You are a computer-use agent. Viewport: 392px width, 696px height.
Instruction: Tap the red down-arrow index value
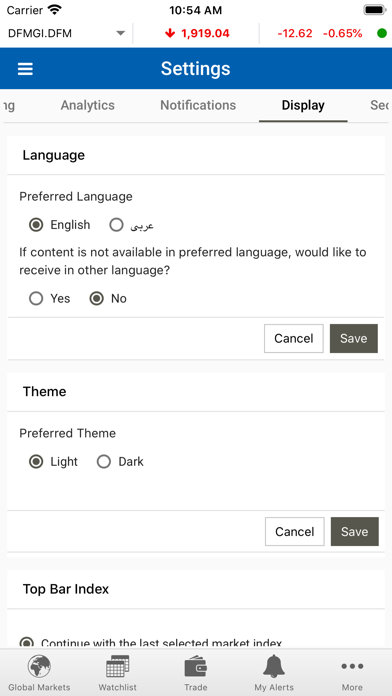(x=197, y=33)
